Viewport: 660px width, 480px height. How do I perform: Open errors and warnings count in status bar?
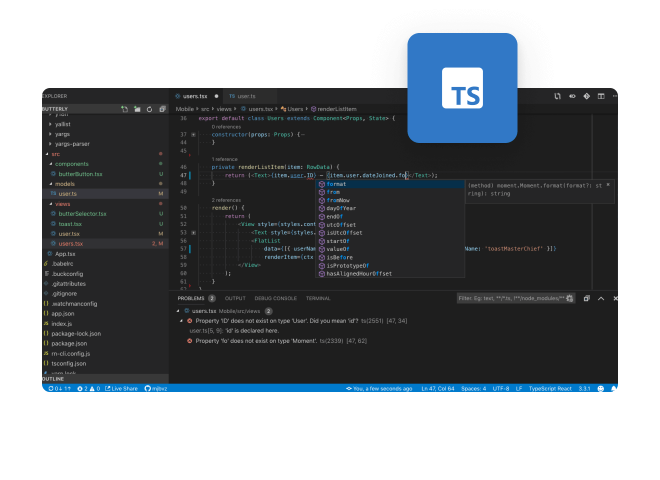[87, 388]
